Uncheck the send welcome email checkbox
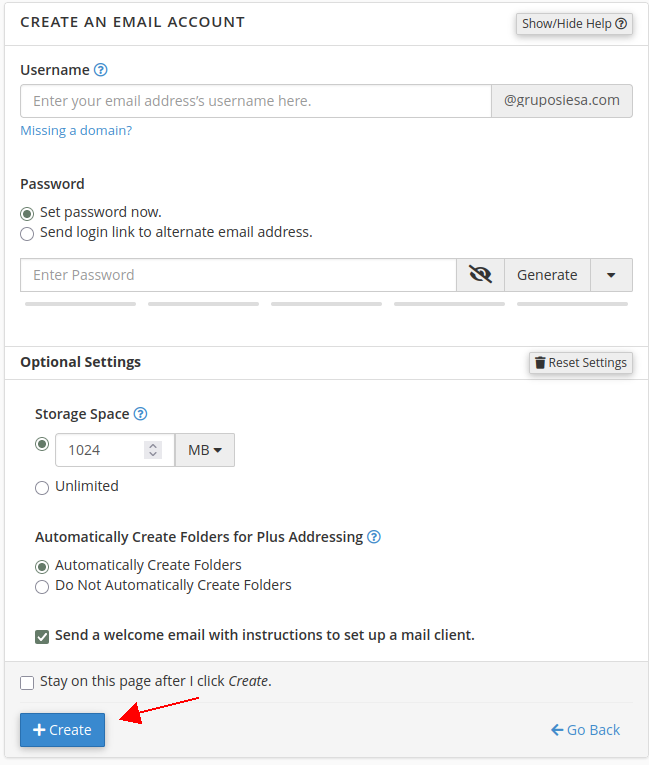649x765 pixels. [x=42, y=636]
